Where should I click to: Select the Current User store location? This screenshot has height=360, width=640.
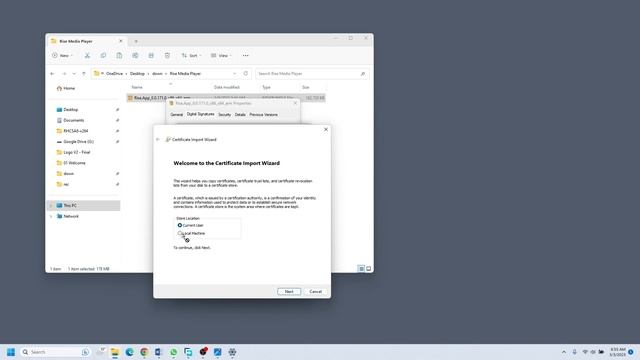pos(180,225)
